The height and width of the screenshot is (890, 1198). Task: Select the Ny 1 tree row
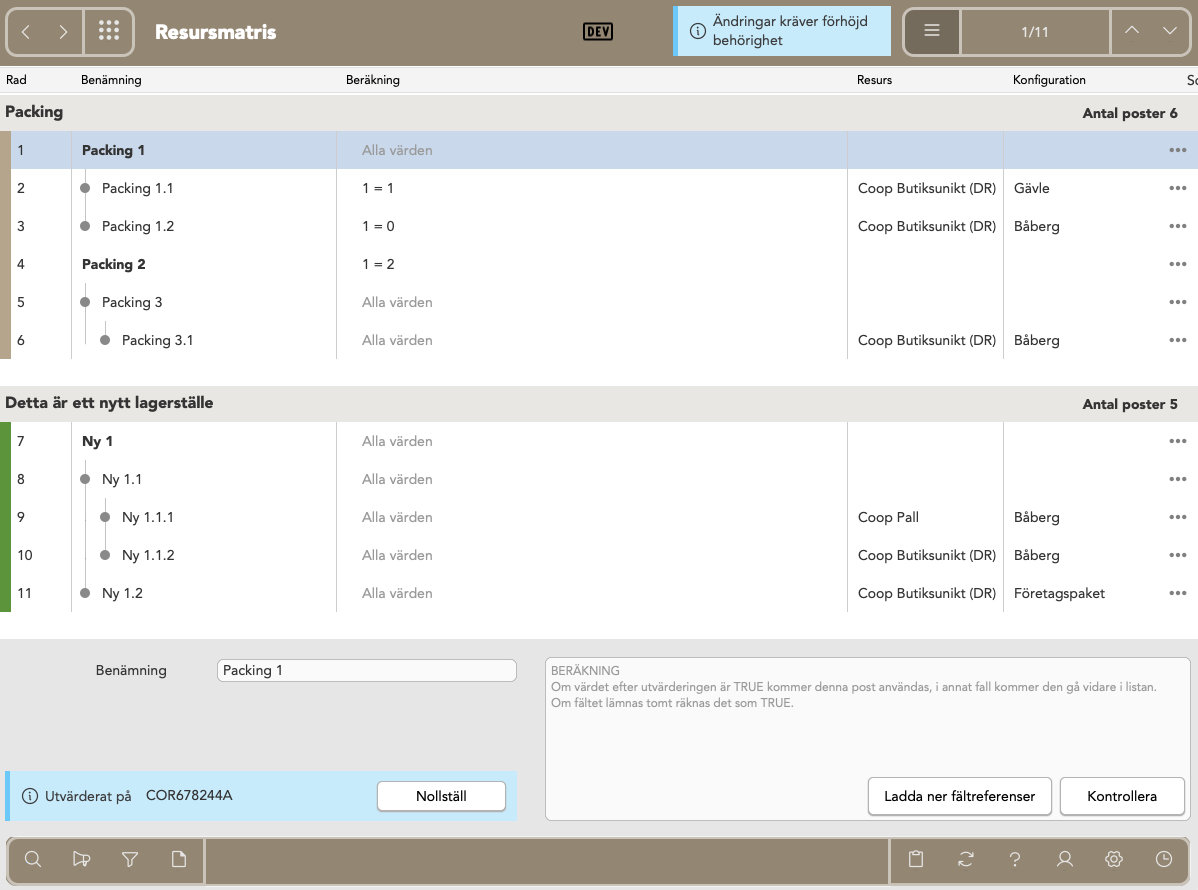[599, 442]
